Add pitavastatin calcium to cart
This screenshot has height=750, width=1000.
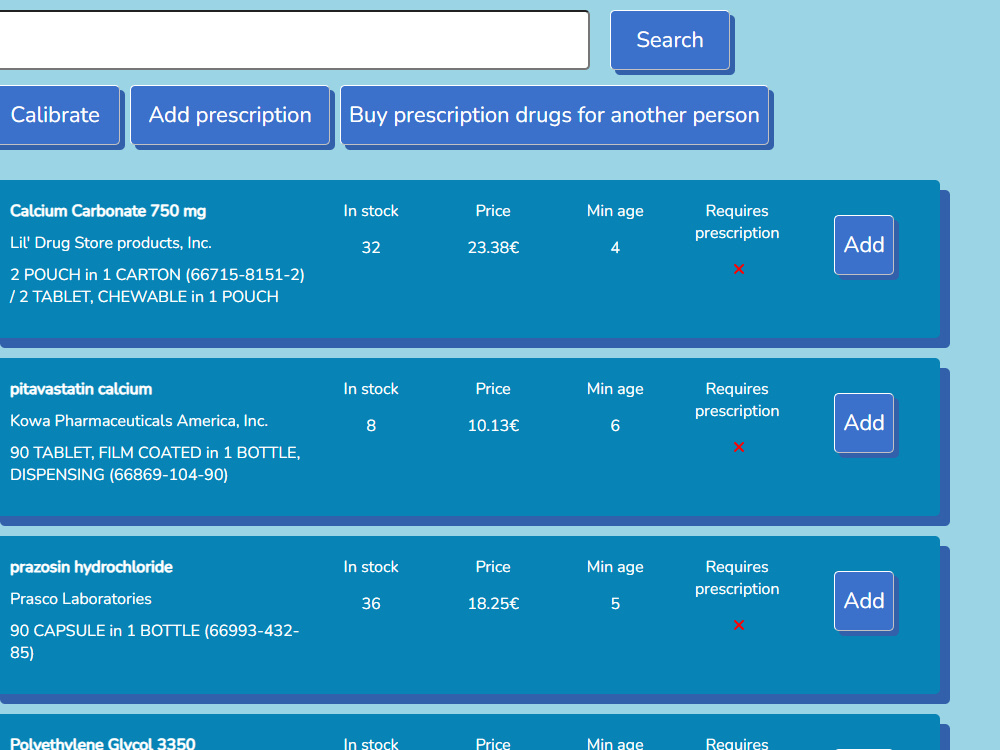point(864,423)
